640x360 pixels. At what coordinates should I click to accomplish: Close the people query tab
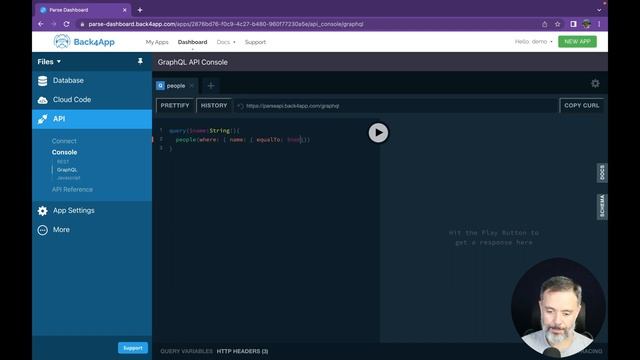click(191, 86)
